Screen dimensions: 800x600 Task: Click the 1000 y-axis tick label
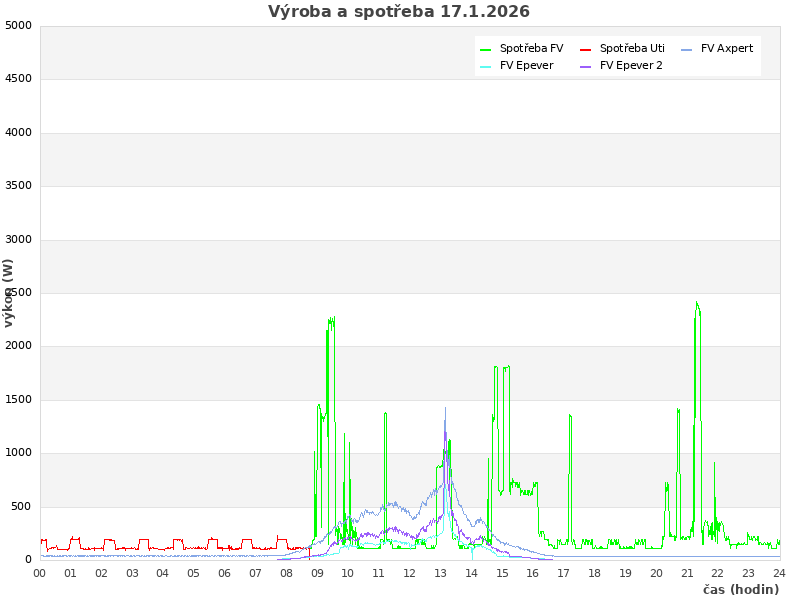(19, 453)
